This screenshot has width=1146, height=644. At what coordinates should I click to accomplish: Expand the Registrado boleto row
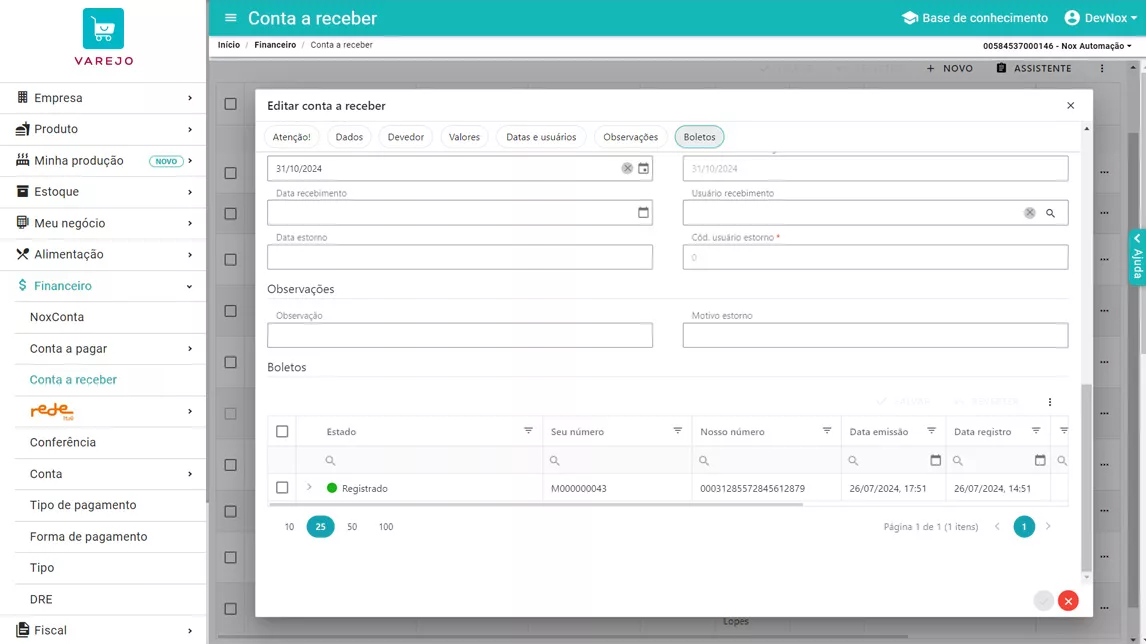309,487
